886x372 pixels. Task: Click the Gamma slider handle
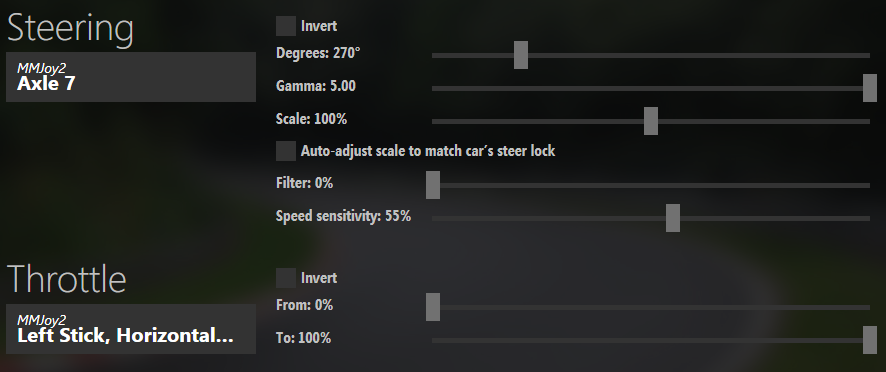coord(870,88)
